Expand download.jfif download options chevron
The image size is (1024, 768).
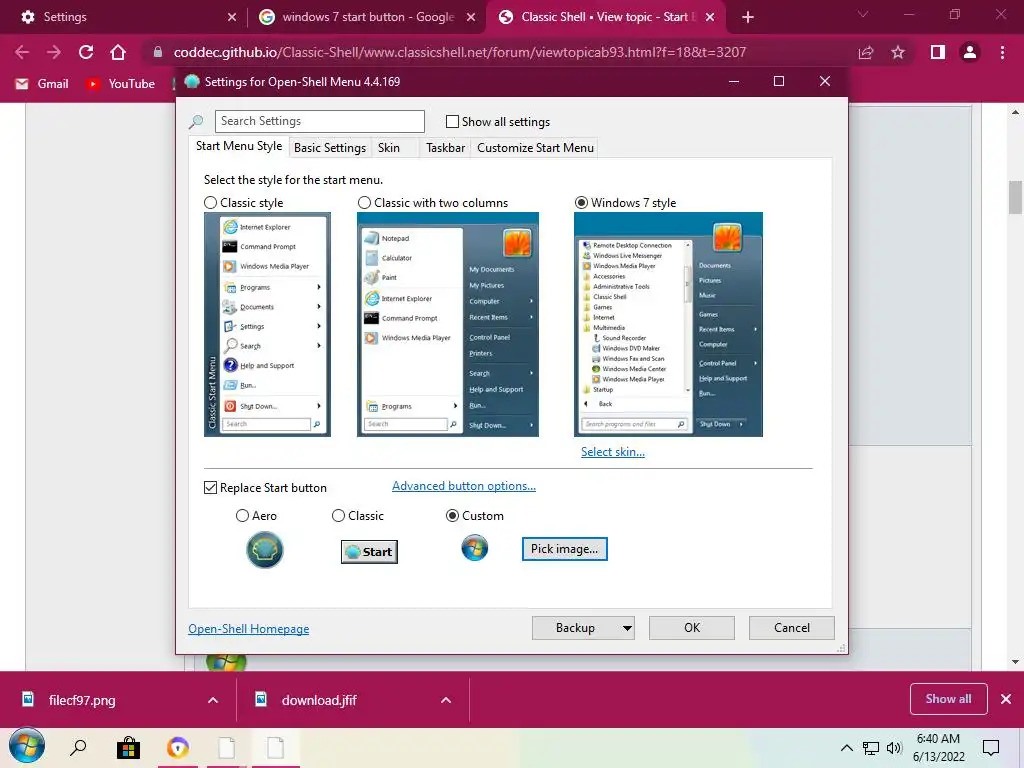pos(446,700)
